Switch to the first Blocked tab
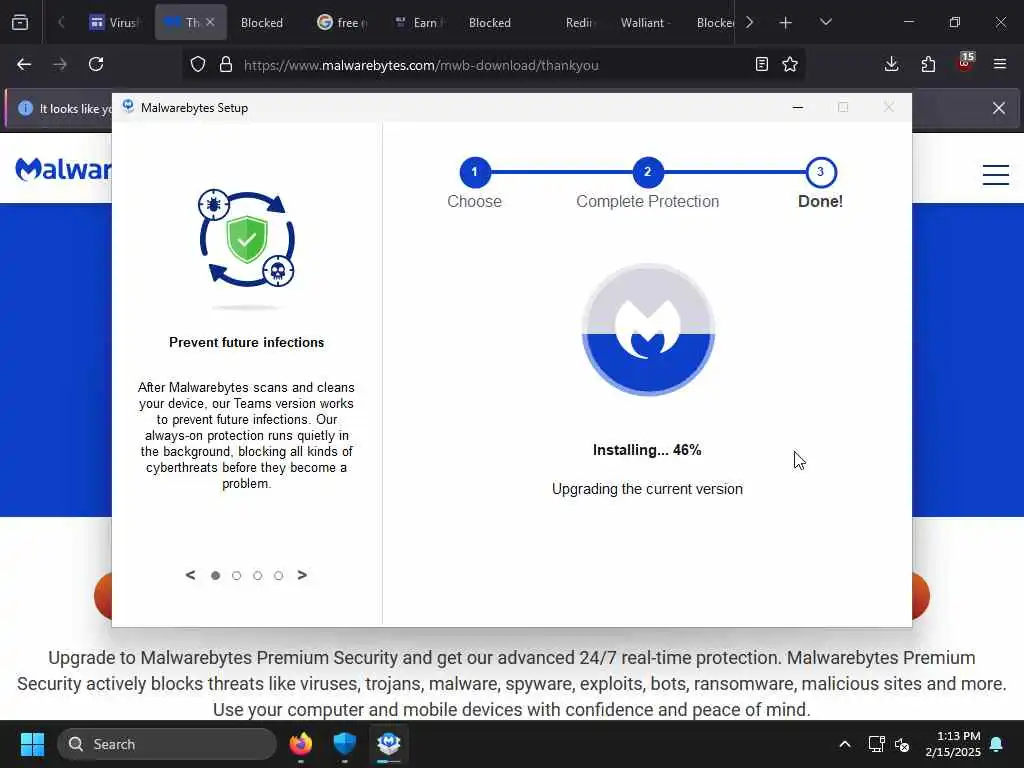The image size is (1024, 768). [x=262, y=22]
